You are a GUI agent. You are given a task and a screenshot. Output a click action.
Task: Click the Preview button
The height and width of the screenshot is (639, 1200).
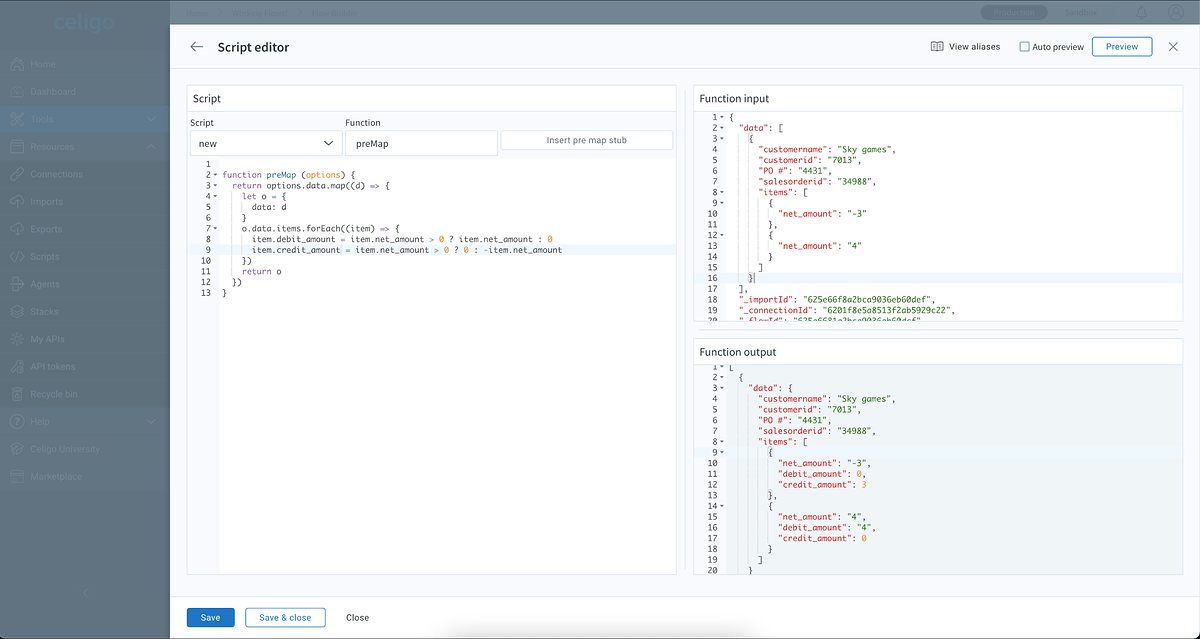(x=1121, y=47)
